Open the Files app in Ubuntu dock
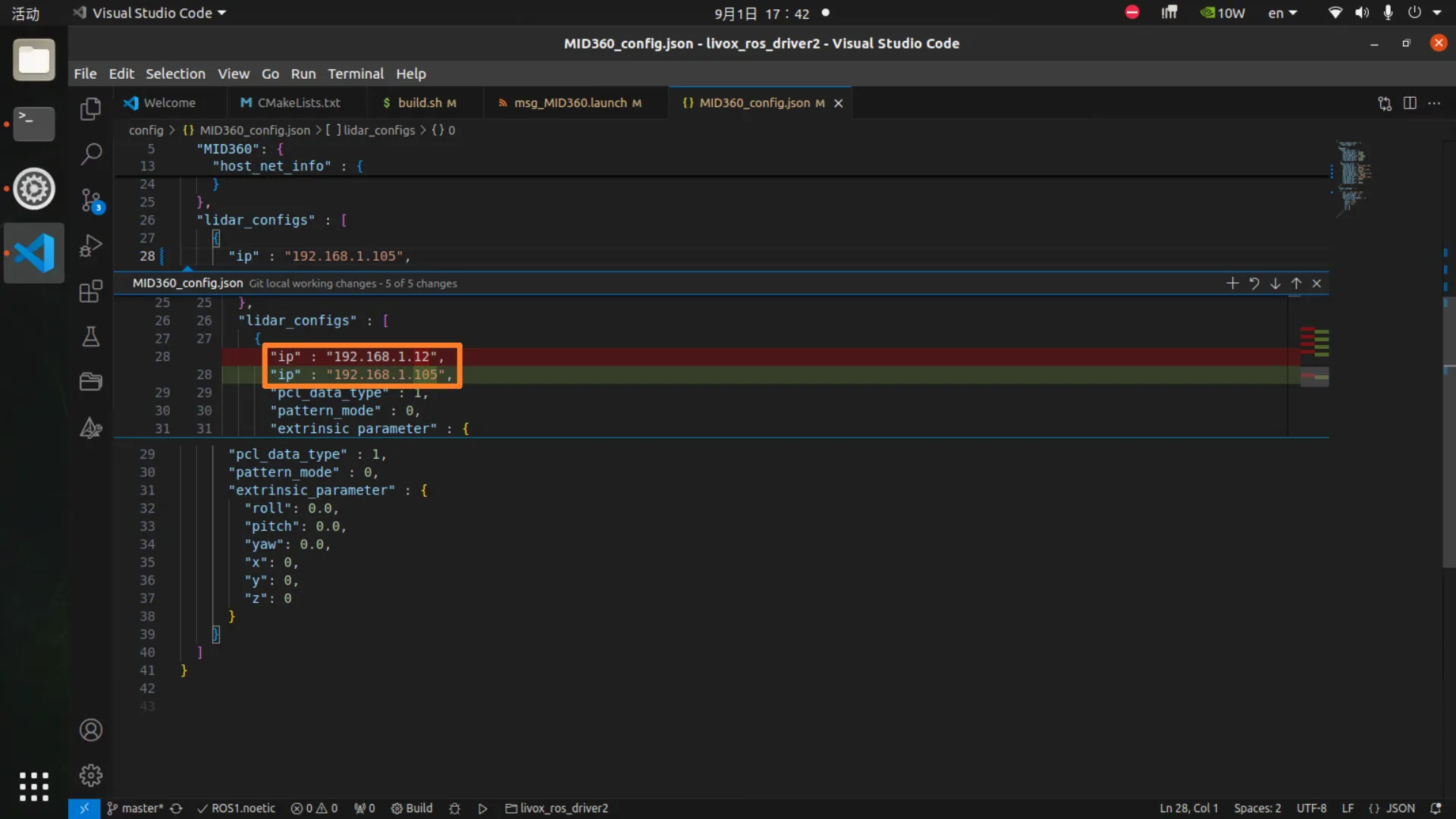Screen dimensions: 1456x819 point(34,60)
